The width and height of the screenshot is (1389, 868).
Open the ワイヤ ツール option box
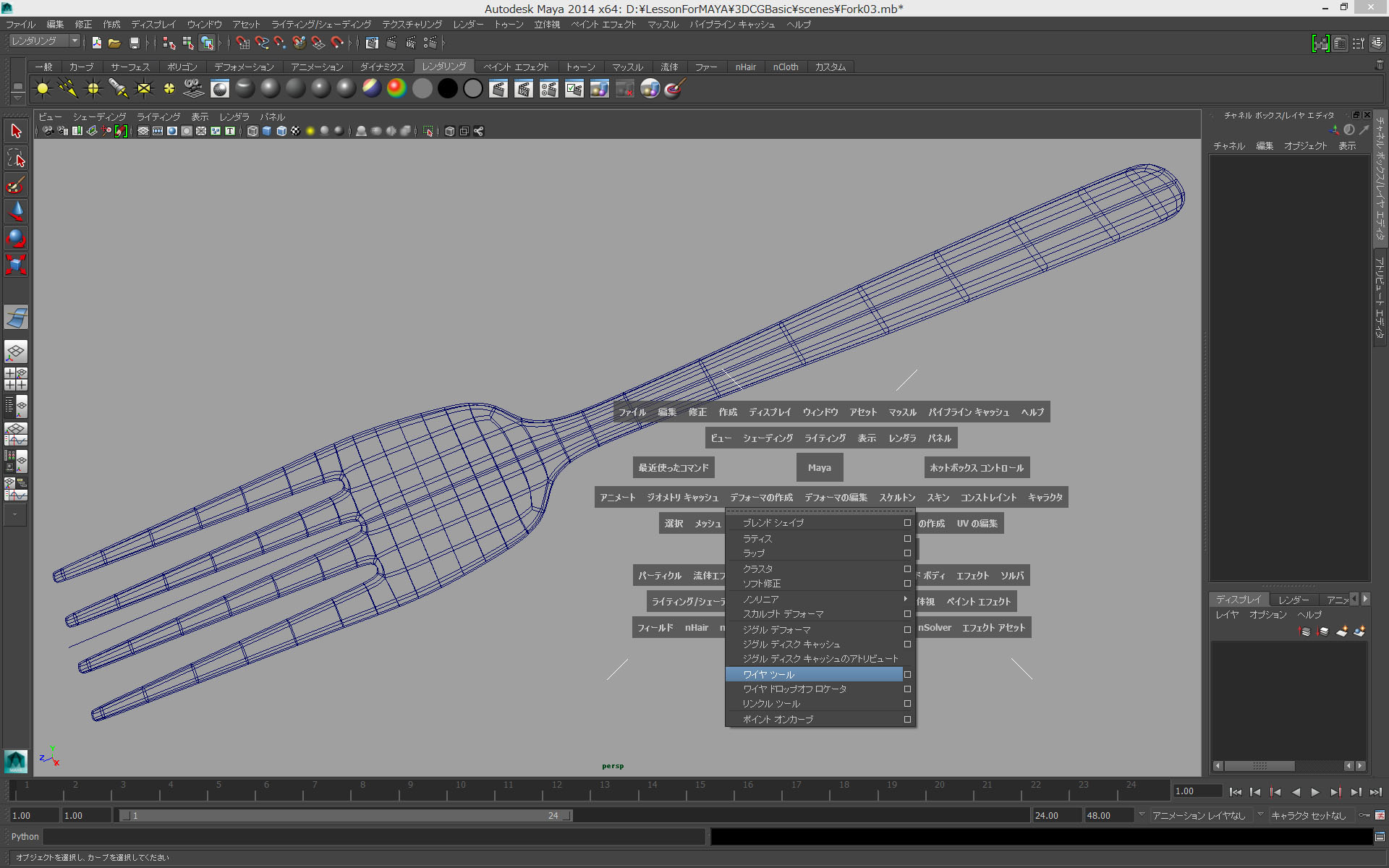[906, 674]
